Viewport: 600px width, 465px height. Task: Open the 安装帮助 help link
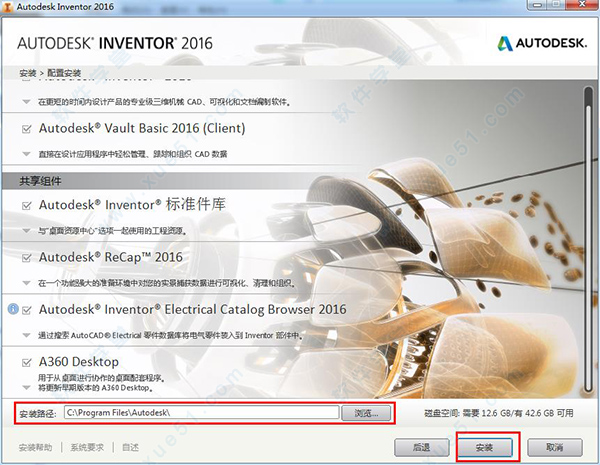point(36,446)
